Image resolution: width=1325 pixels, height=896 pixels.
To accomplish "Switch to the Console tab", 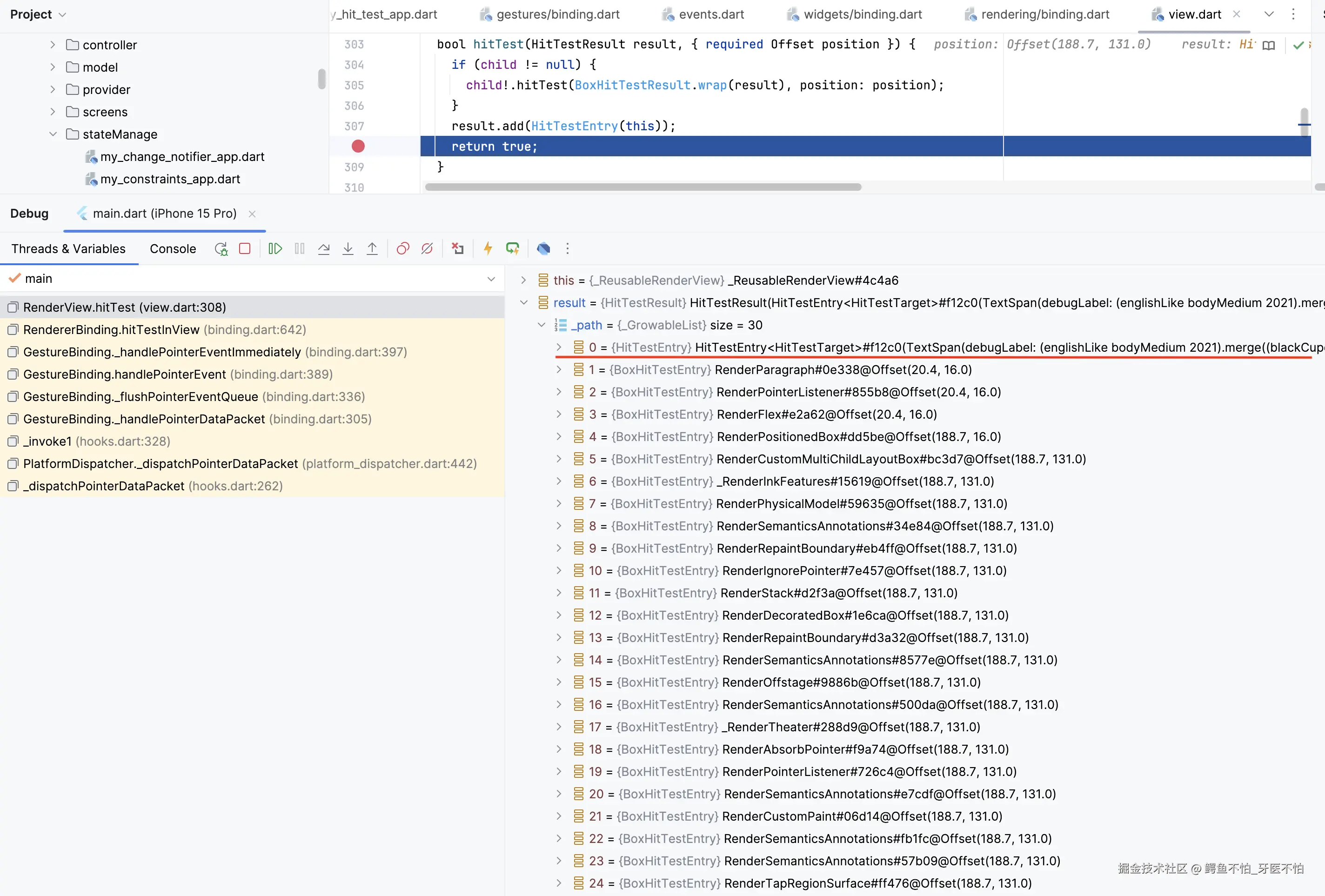I will click(x=173, y=249).
